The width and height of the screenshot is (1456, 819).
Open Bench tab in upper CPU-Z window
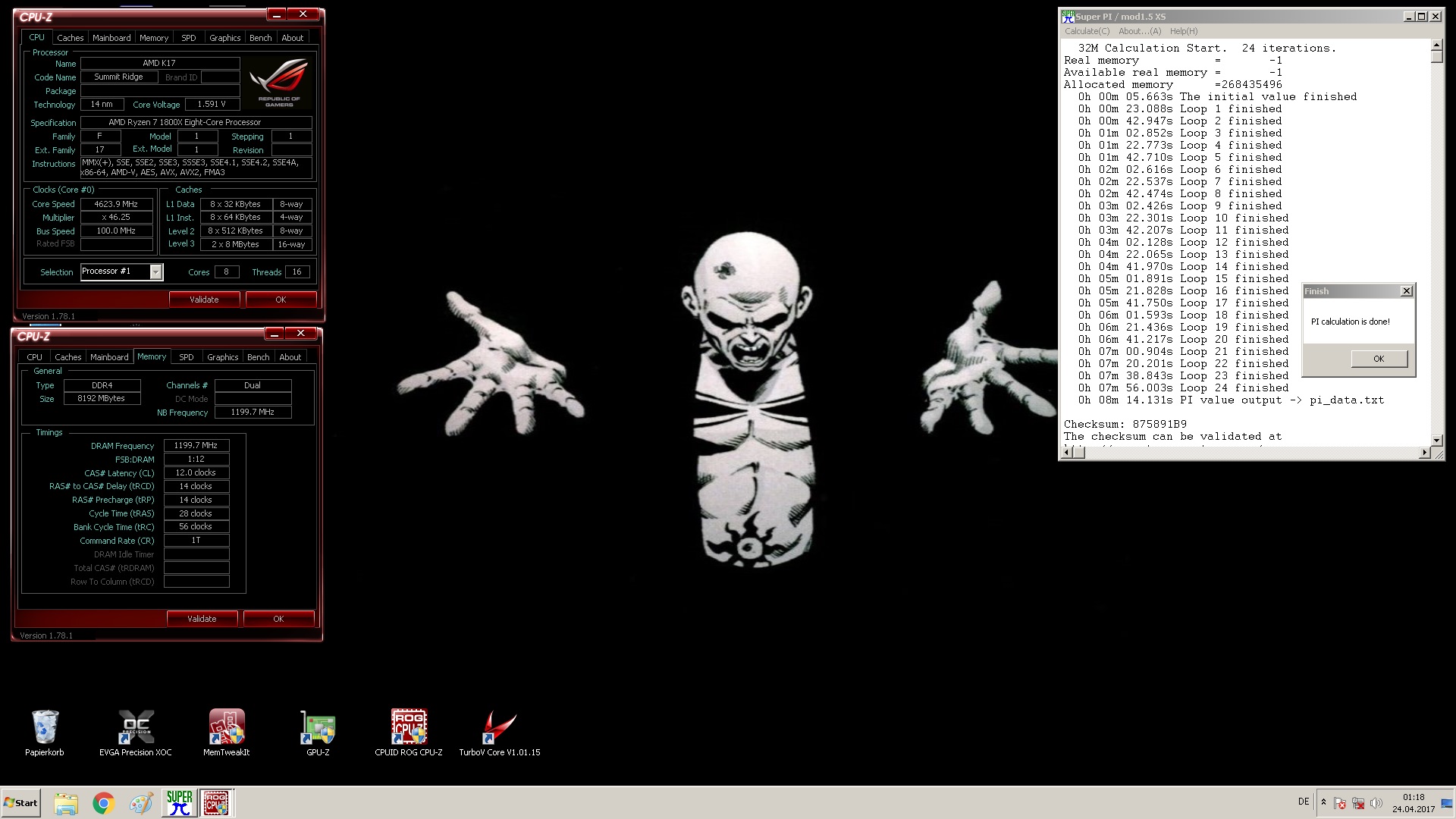[x=261, y=38]
